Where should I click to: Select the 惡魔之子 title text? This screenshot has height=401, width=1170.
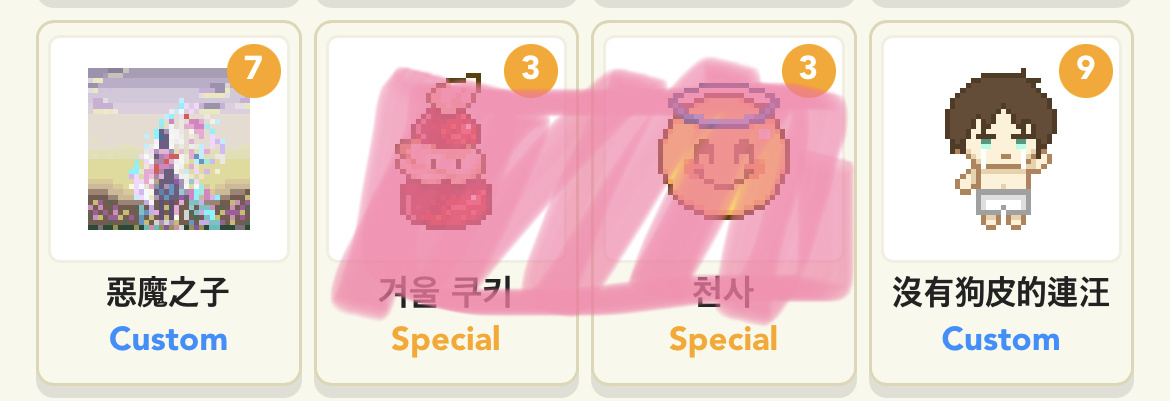pos(168,292)
